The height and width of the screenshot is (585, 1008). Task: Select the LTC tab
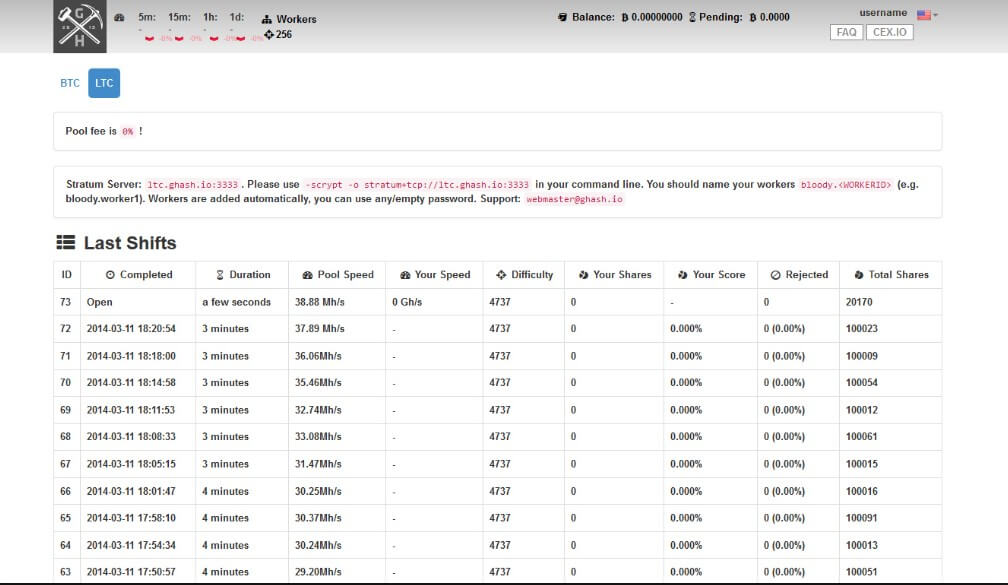coord(104,83)
